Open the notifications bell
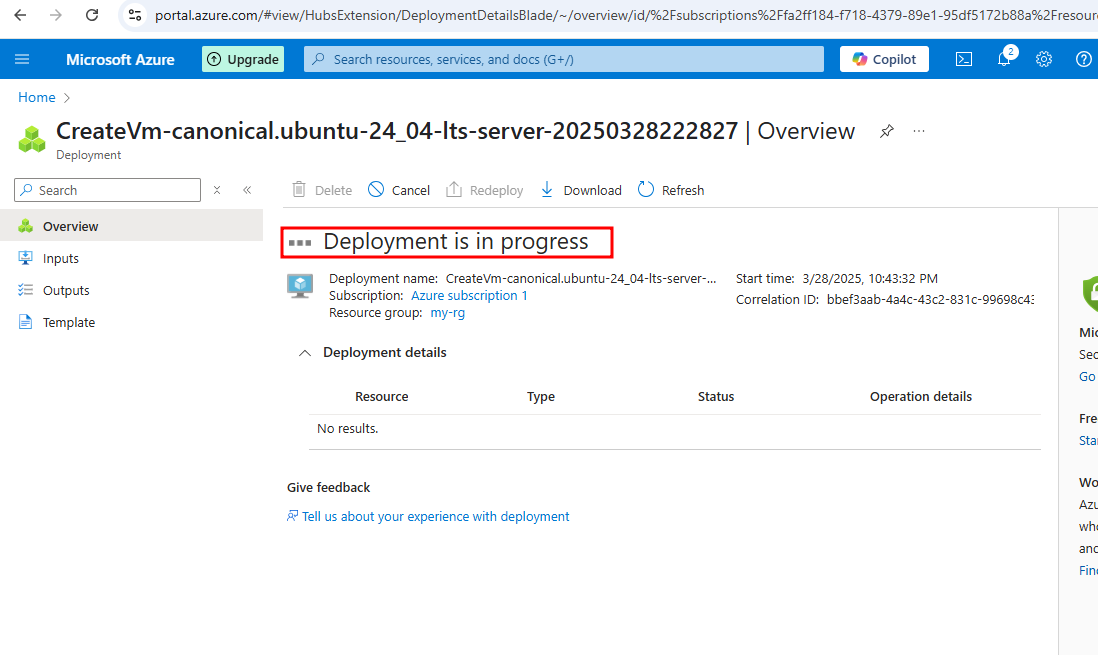Screen dimensions: 1098x655 tap(1004, 59)
